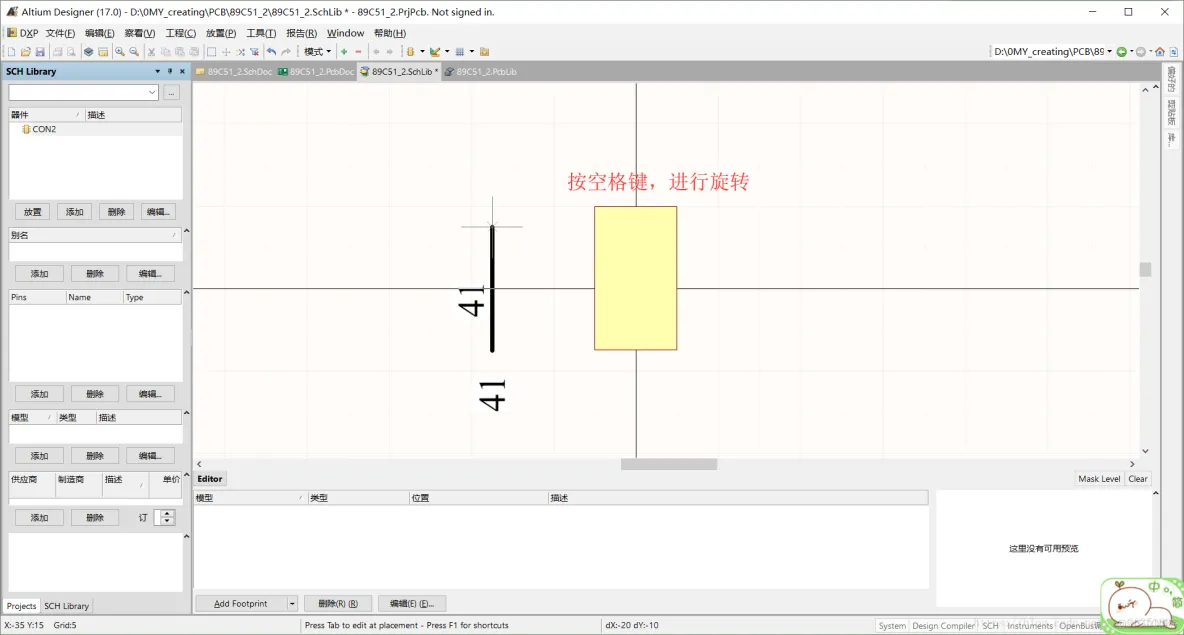Click the Mask Level button
Image resolution: width=1184 pixels, height=635 pixels.
pos(1099,479)
